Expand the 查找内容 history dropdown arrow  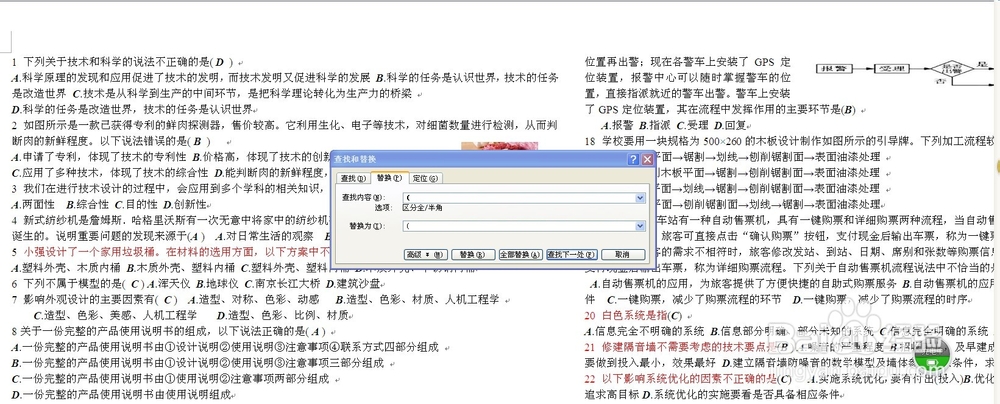click(640, 198)
